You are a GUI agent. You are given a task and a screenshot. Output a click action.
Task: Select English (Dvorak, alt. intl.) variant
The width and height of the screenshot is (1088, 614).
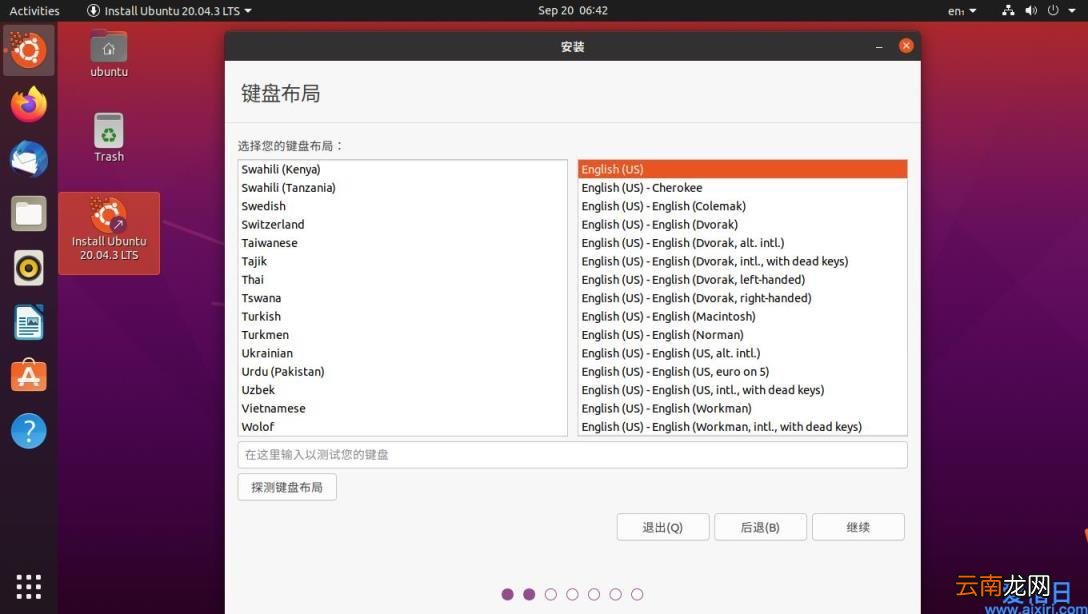click(x=742, y=243)
